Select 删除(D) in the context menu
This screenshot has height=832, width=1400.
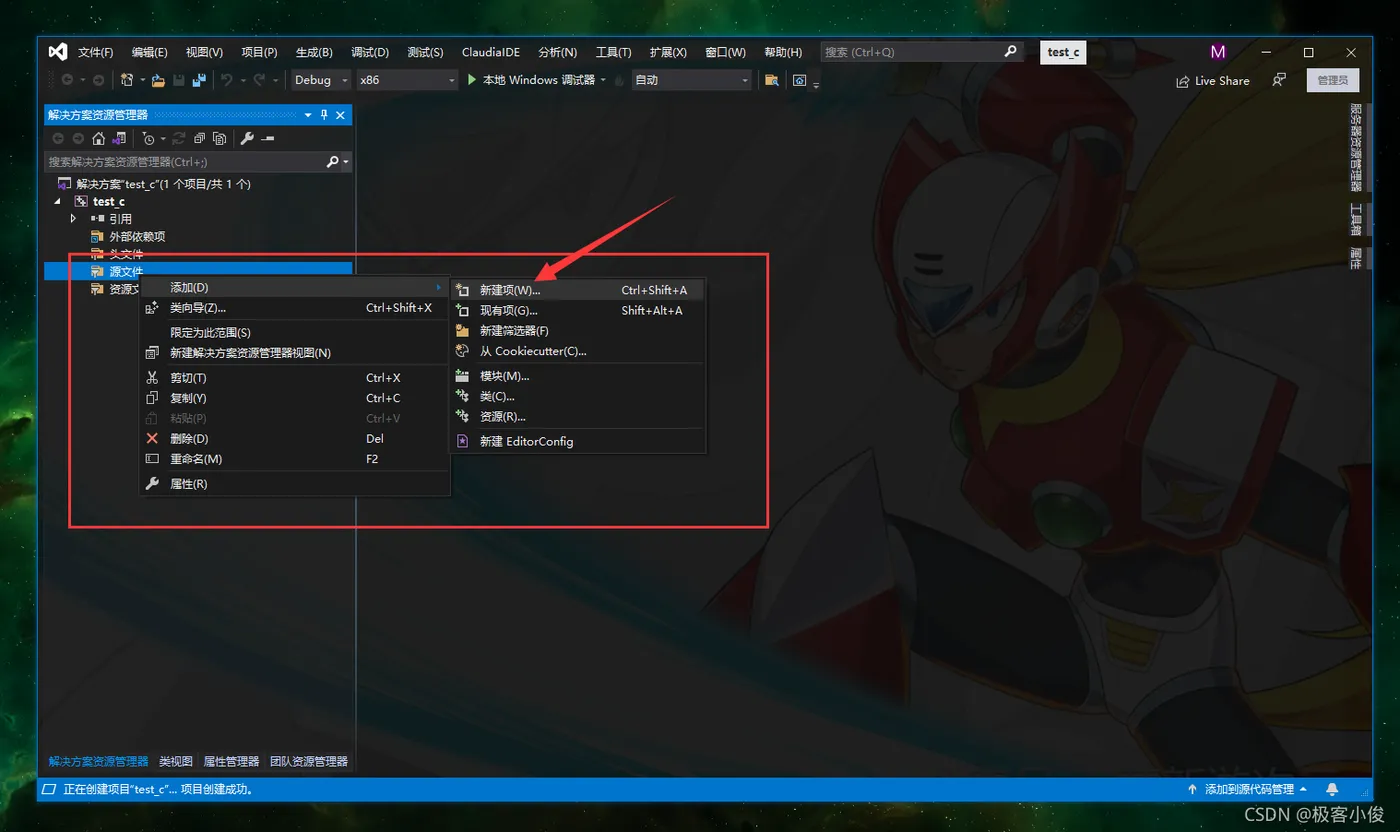pyautogui.click(x=294, y=438)
